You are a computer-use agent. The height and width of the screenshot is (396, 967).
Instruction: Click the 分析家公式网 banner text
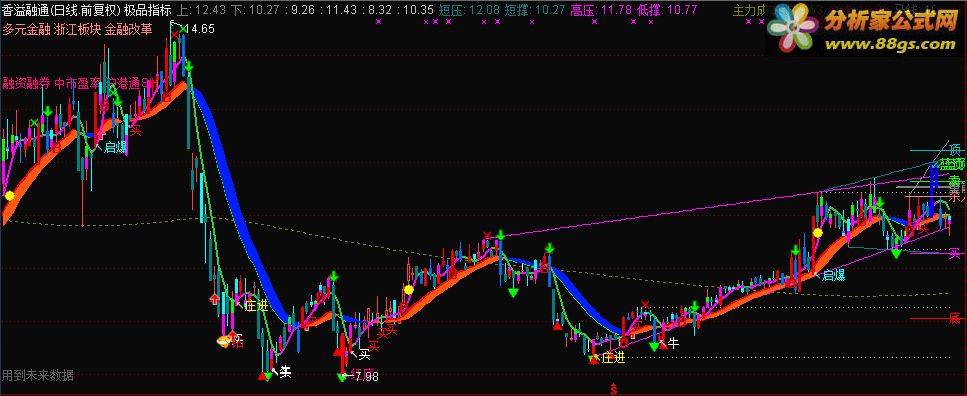point(890,22)
